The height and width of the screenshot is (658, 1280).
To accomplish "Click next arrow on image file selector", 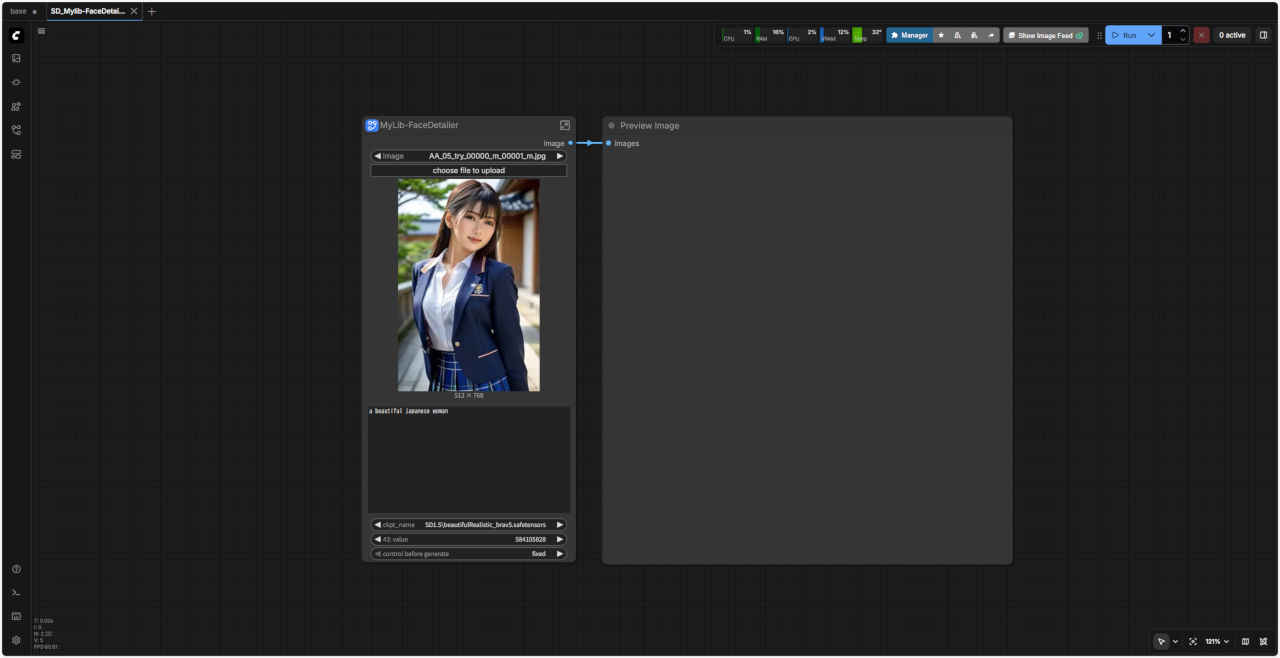I will click(x=560, y=156).
